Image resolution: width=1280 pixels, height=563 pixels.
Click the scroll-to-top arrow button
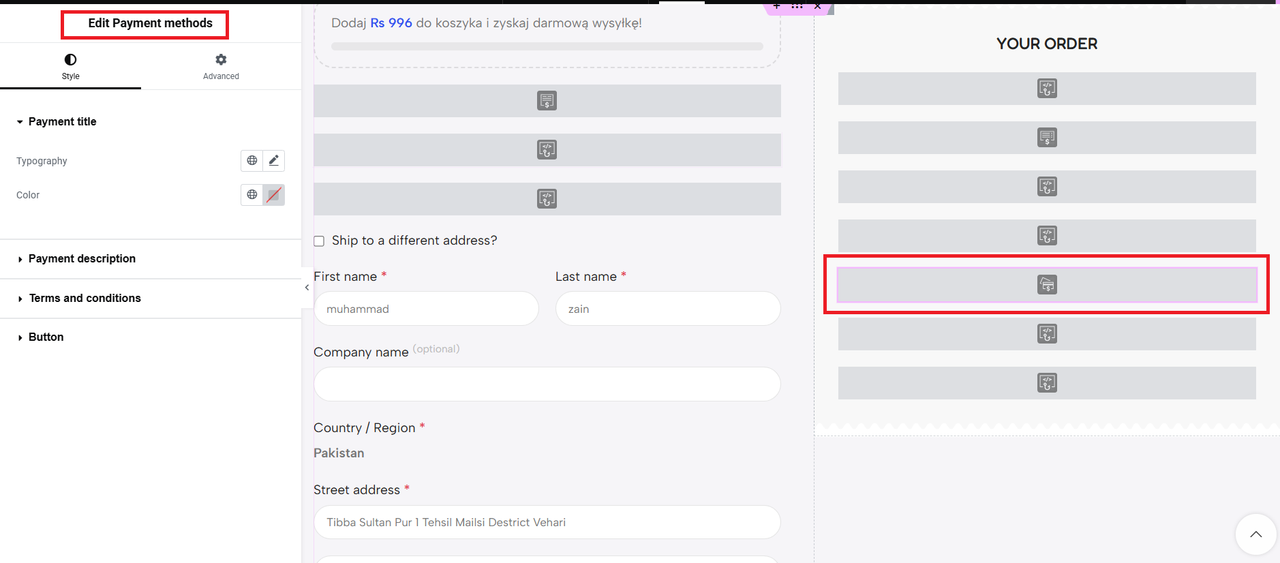click(1255, 535)
